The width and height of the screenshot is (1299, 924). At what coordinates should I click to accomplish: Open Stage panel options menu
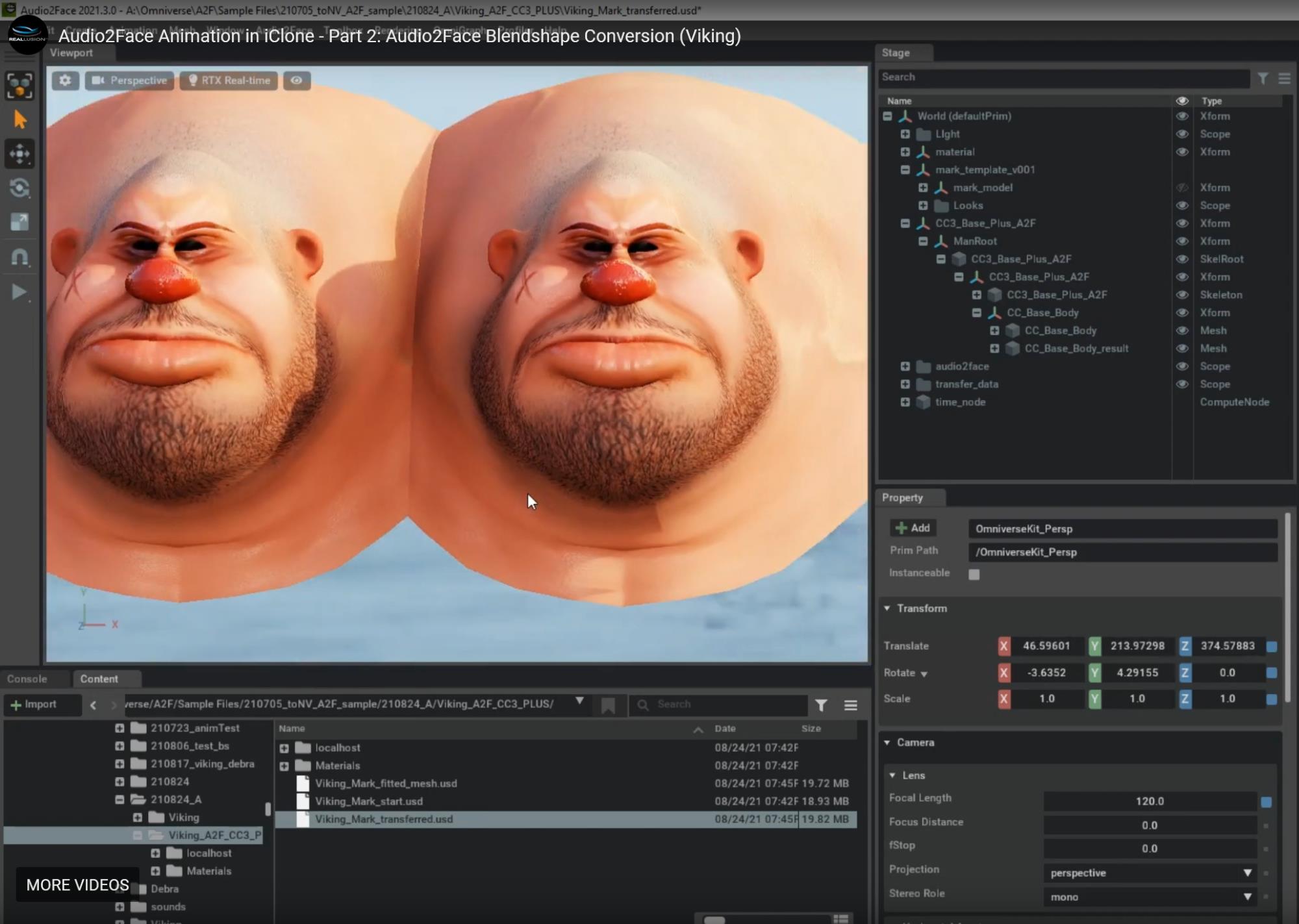pyautogui.click(x=1284, y=79)
